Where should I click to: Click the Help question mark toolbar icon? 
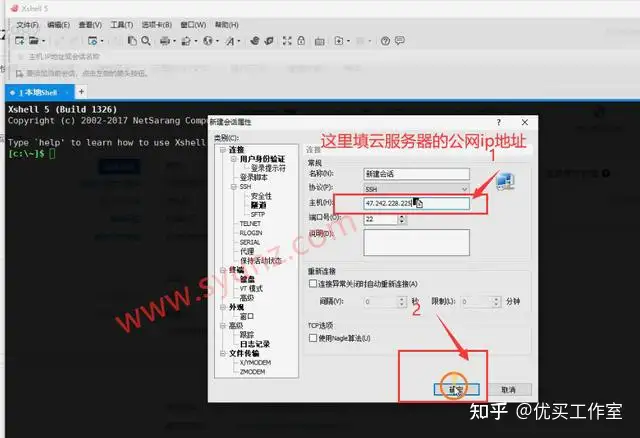(385, 41)
